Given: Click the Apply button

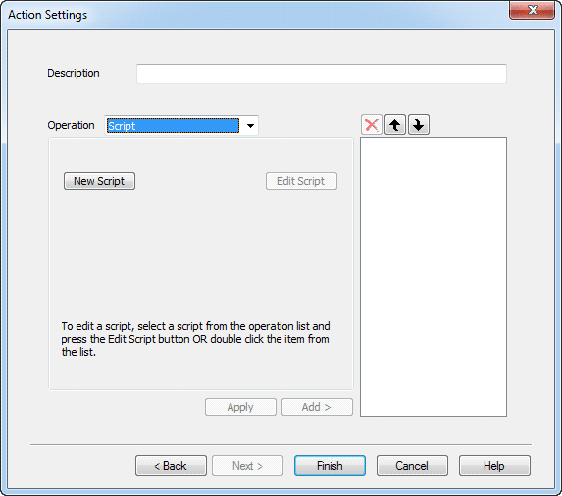Looking at the screenshot, I should pyautogui.click(x=240, y=407).
